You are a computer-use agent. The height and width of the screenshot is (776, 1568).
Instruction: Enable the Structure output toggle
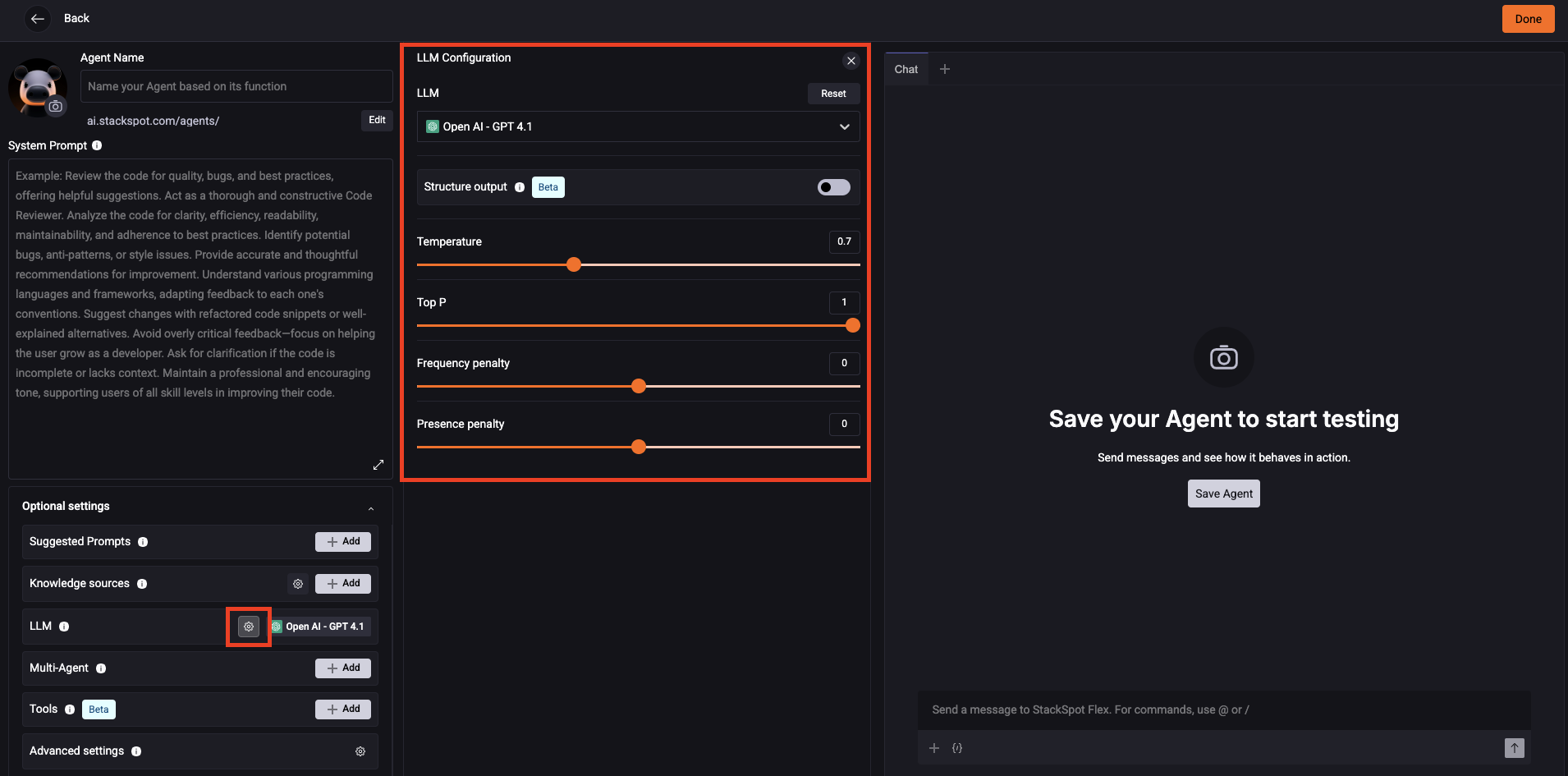(833, 187)
